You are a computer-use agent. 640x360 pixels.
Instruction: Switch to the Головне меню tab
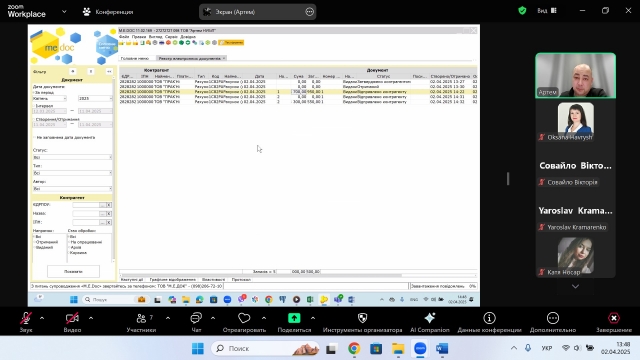135,58
